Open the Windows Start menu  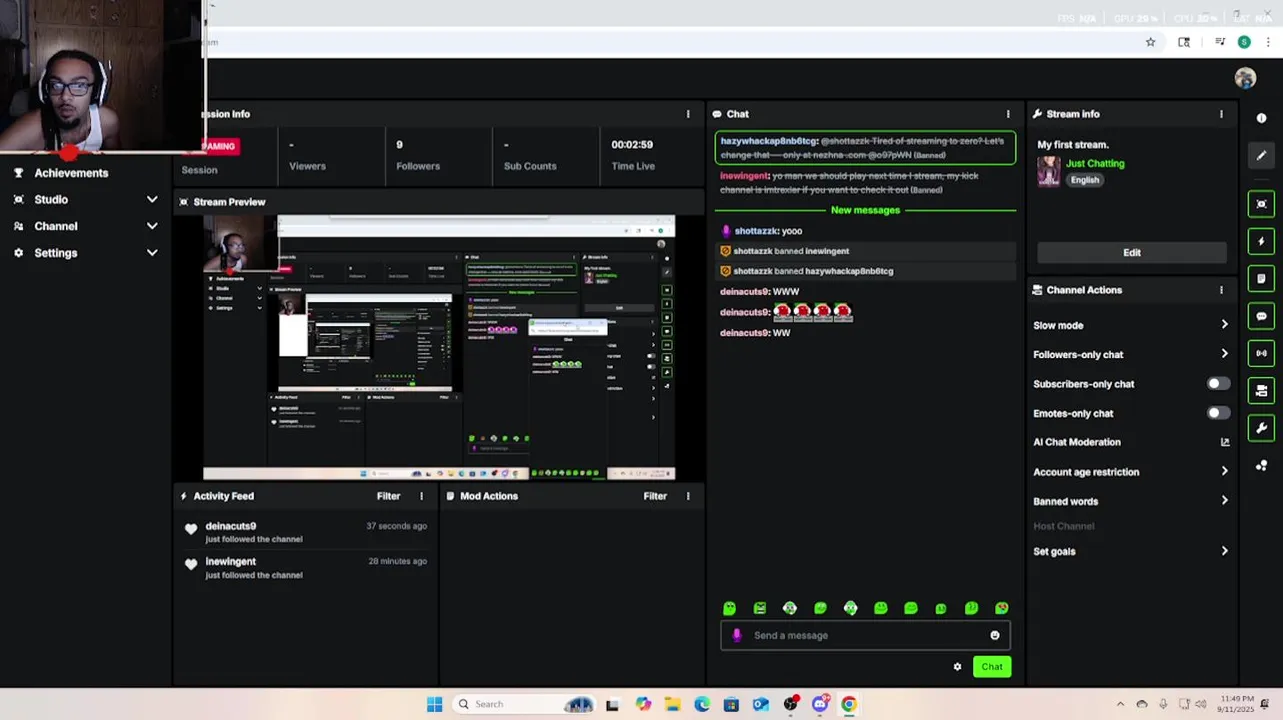434,704
